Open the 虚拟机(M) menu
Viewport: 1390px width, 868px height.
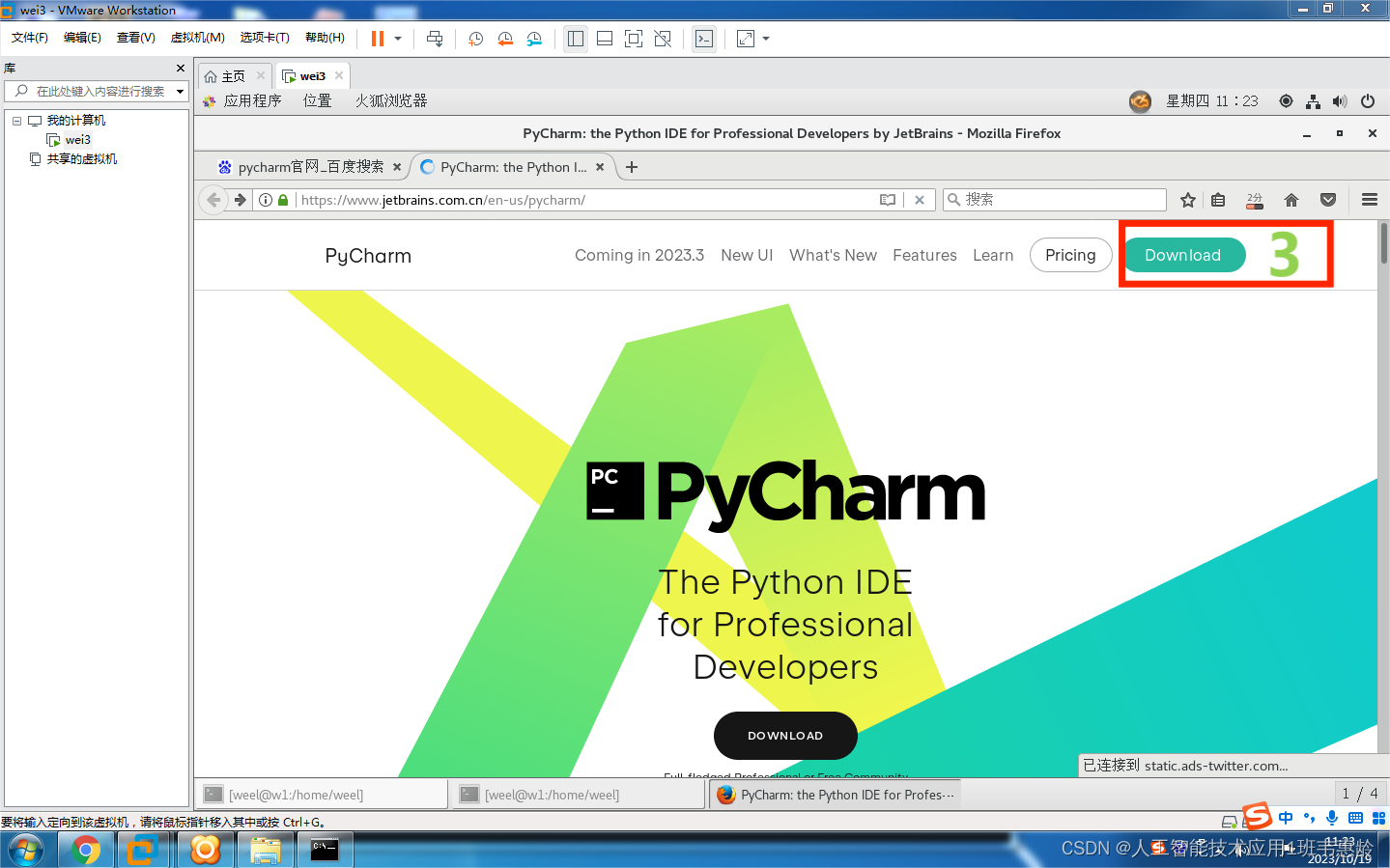(x=198, y=38)
